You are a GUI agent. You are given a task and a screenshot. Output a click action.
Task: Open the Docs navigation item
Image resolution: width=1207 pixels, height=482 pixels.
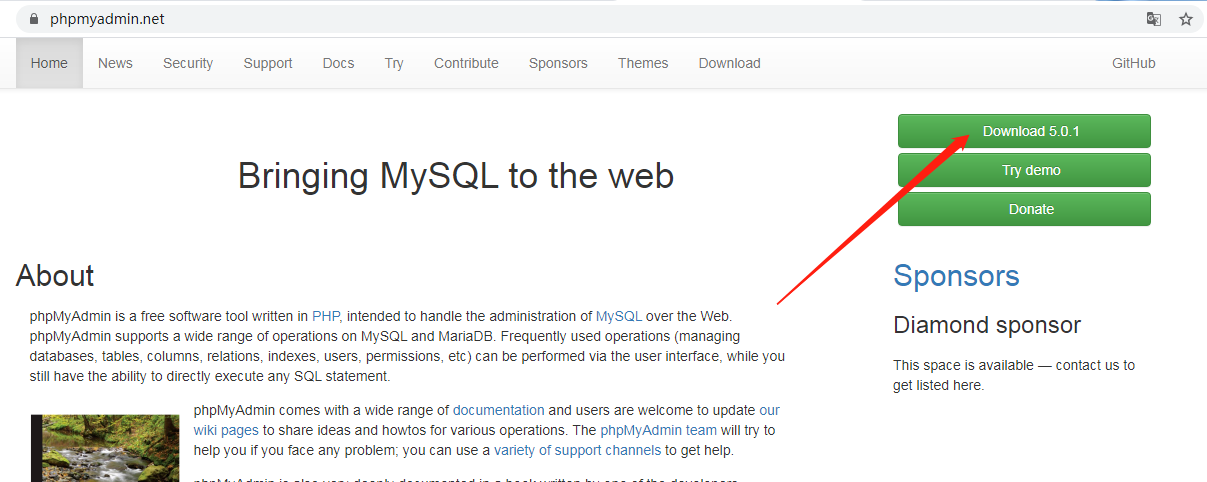[x=338, y=63]
